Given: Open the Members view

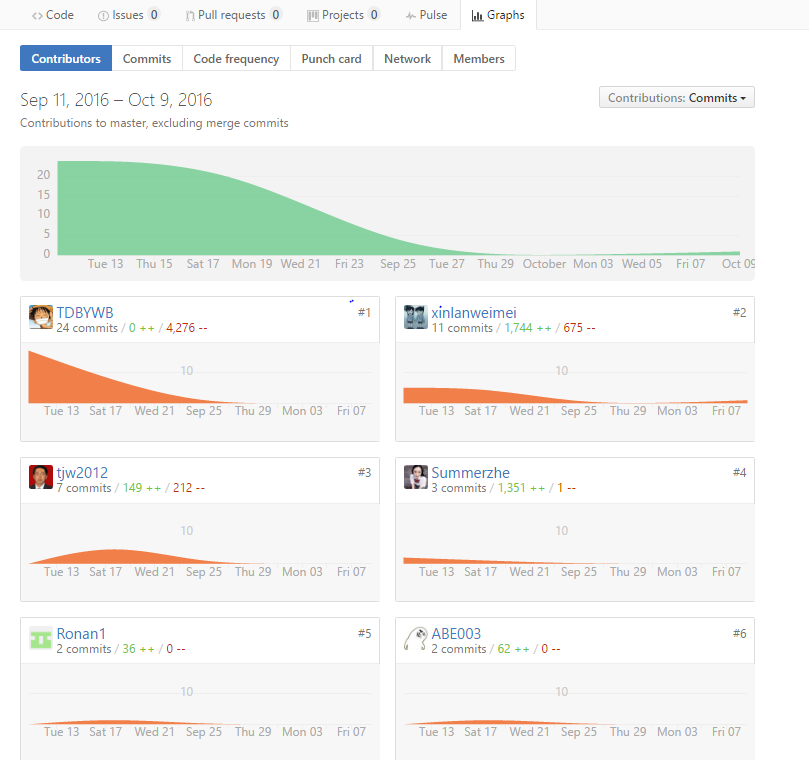Looking at the screenshot, I should 479,58.
